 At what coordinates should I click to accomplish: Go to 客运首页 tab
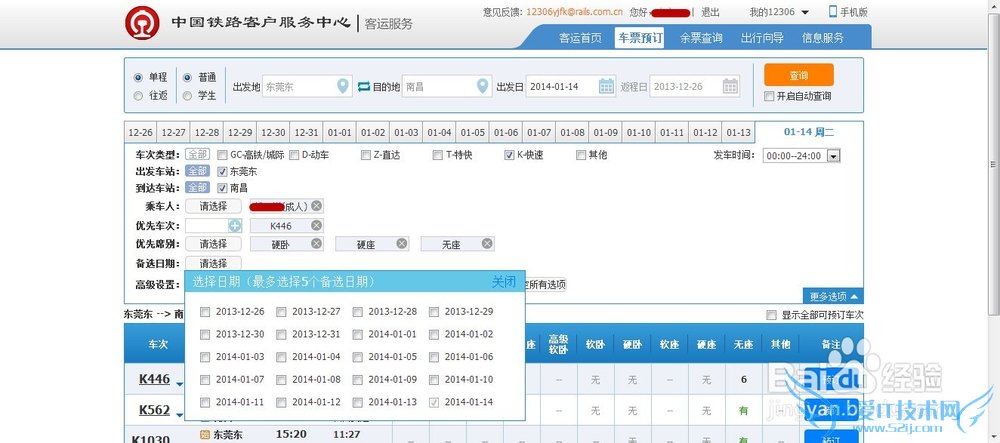coord(580,38)
